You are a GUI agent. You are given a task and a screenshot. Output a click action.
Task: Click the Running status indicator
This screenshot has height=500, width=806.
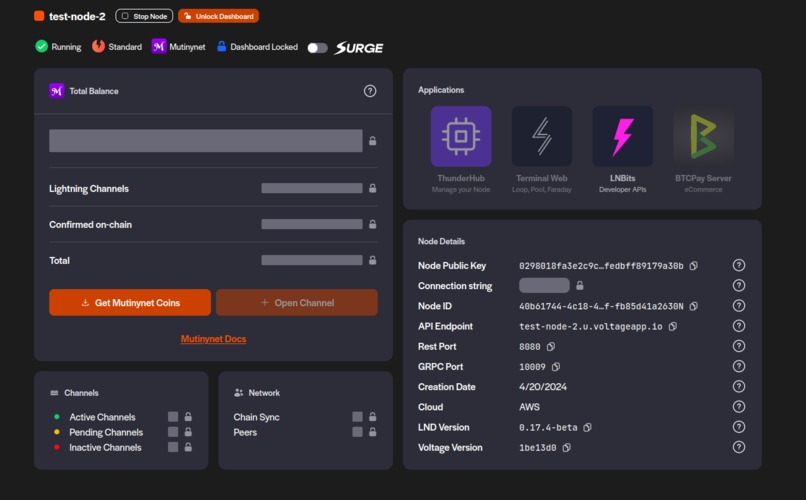[x=58, y=47]
